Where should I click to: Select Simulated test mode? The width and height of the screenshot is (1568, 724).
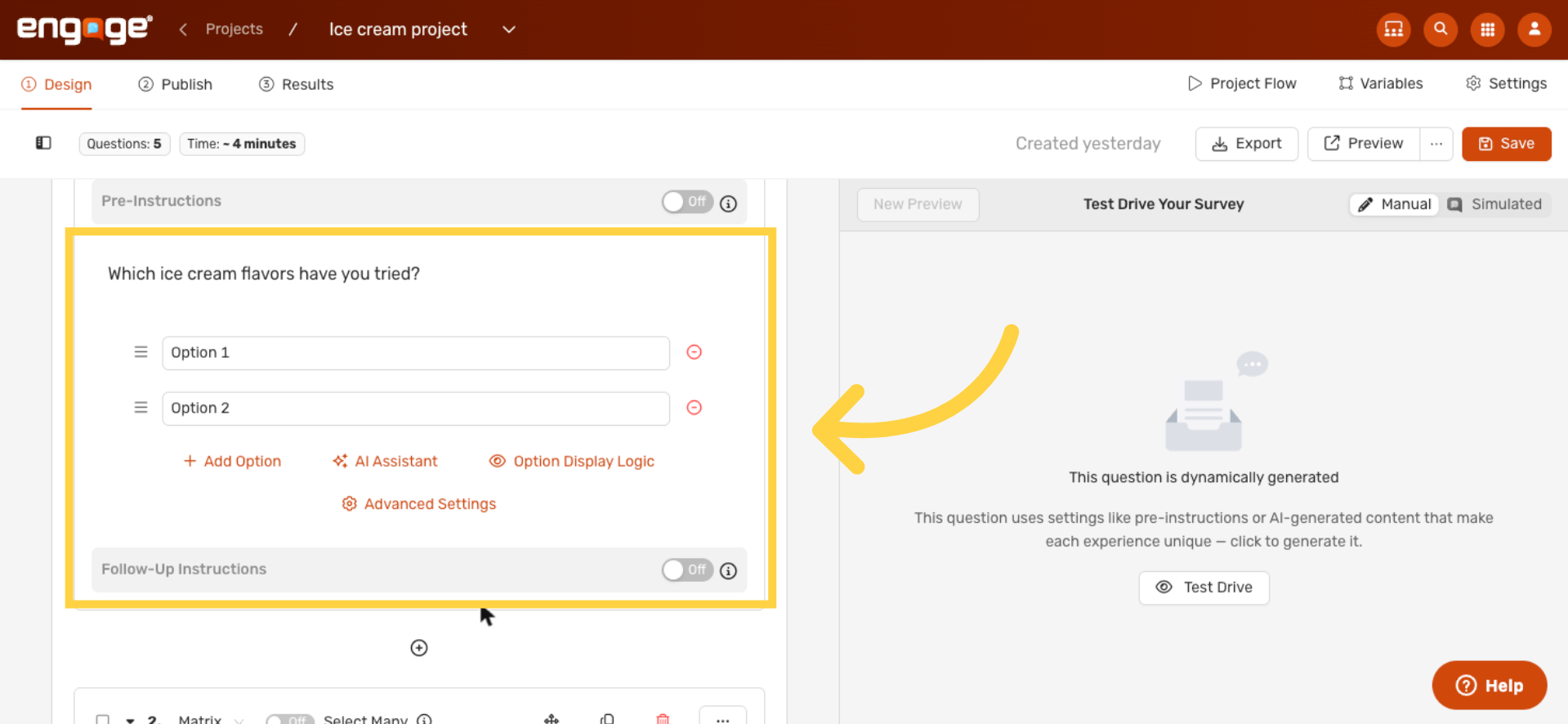tap(1494, 204)
